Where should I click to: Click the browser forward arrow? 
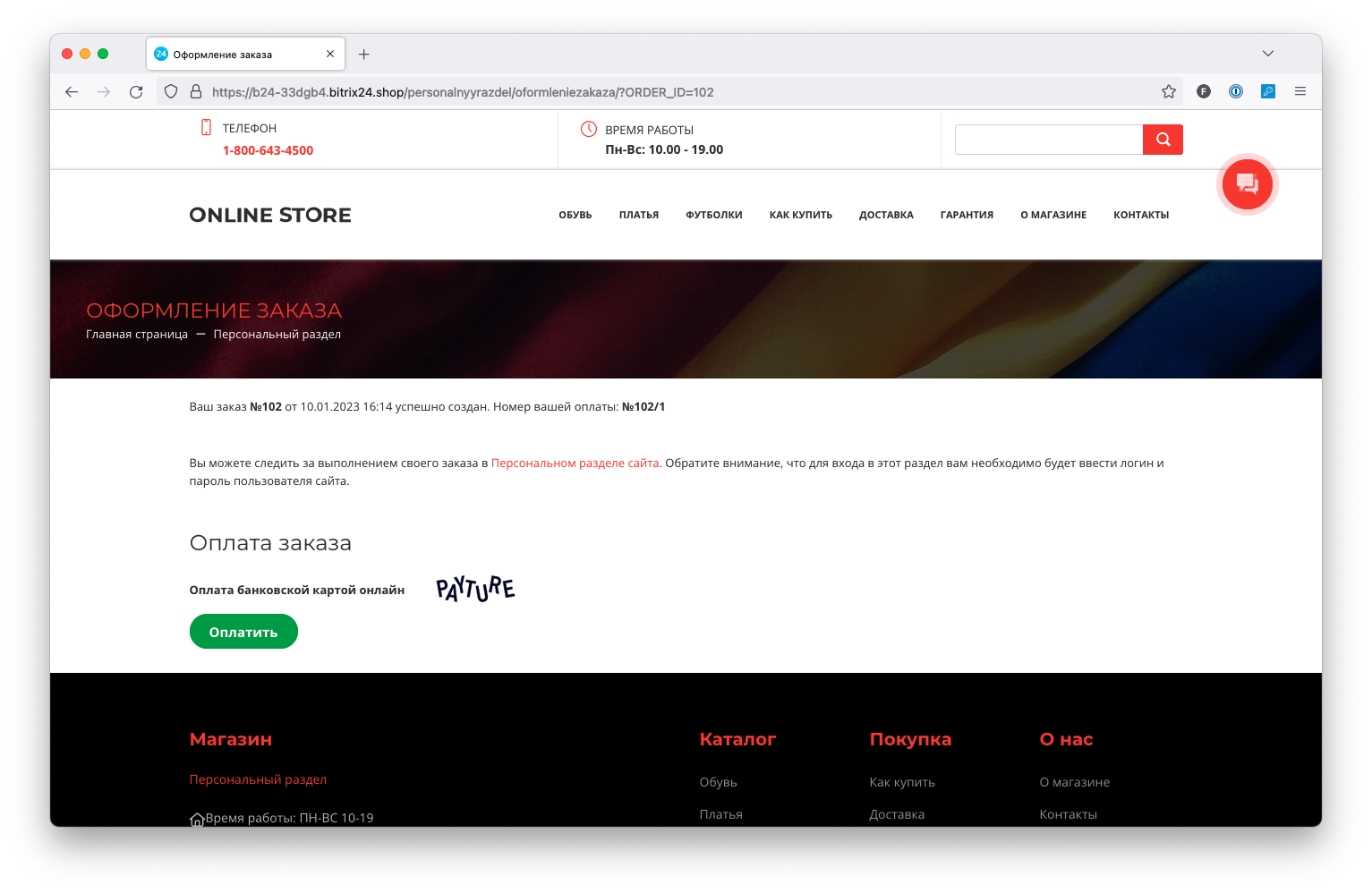(x=104, y=91)
